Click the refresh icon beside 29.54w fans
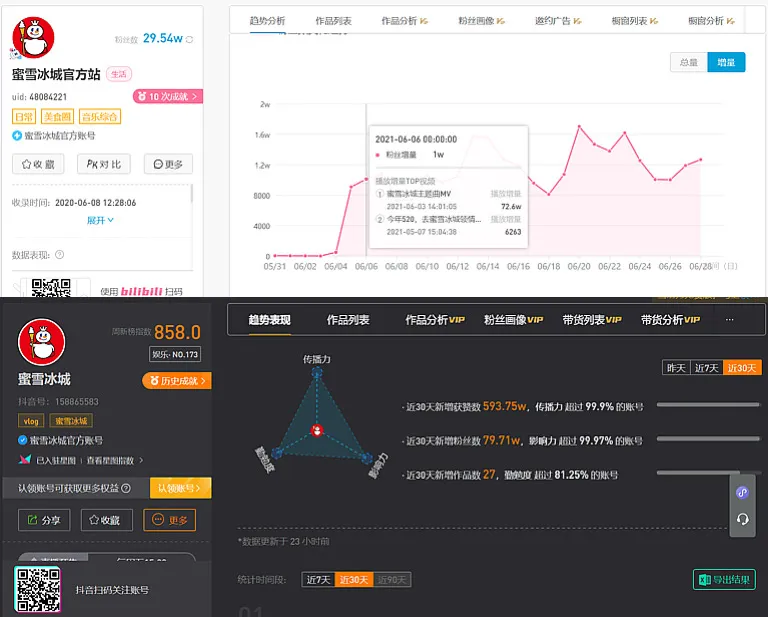Image resolution: width=768 pixels, height=617 pixels. [190, 39]
